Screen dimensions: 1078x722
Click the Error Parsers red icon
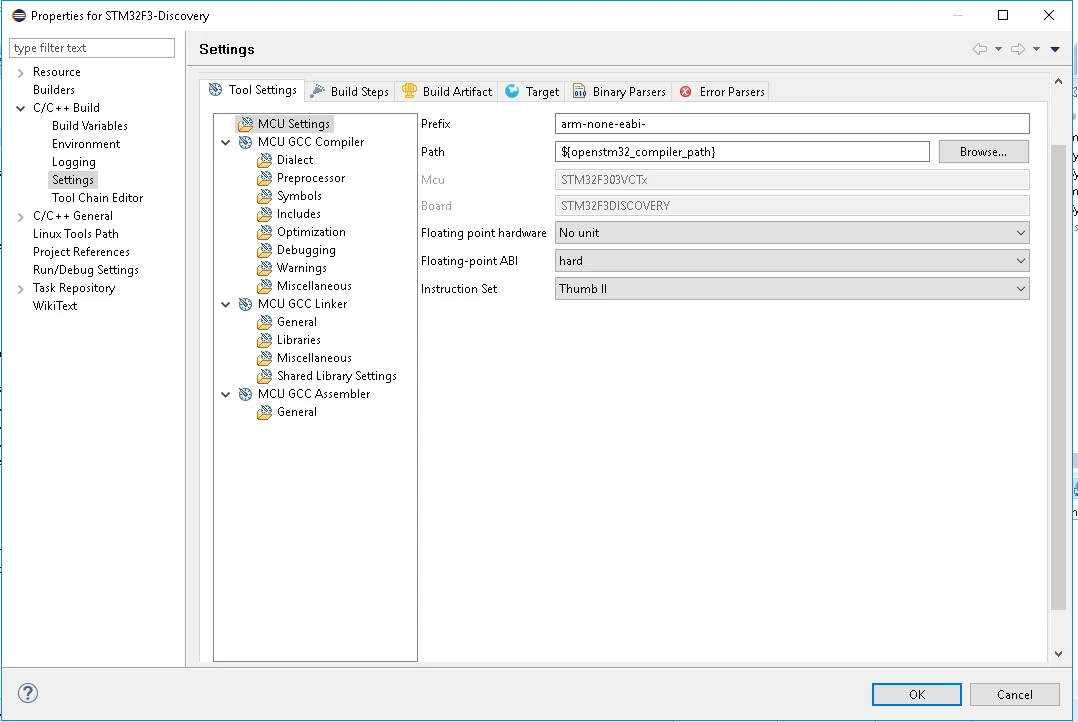pyautogui.click(x=685, y=91)
